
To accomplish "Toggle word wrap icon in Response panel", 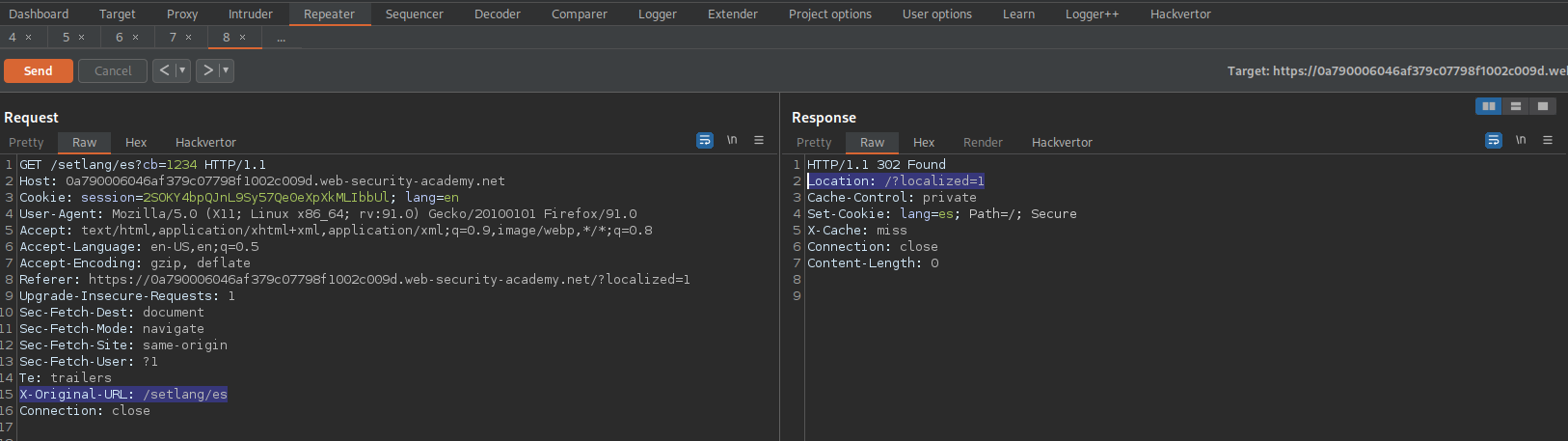I will 1494,141.
